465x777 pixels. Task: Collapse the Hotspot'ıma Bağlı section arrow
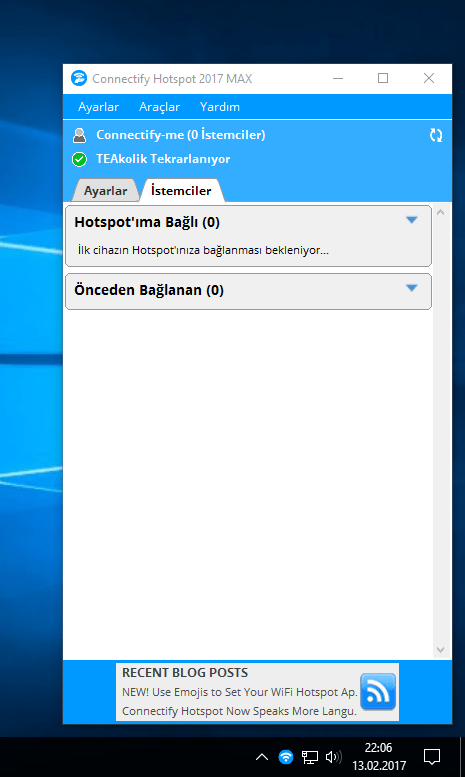point(411,220)
